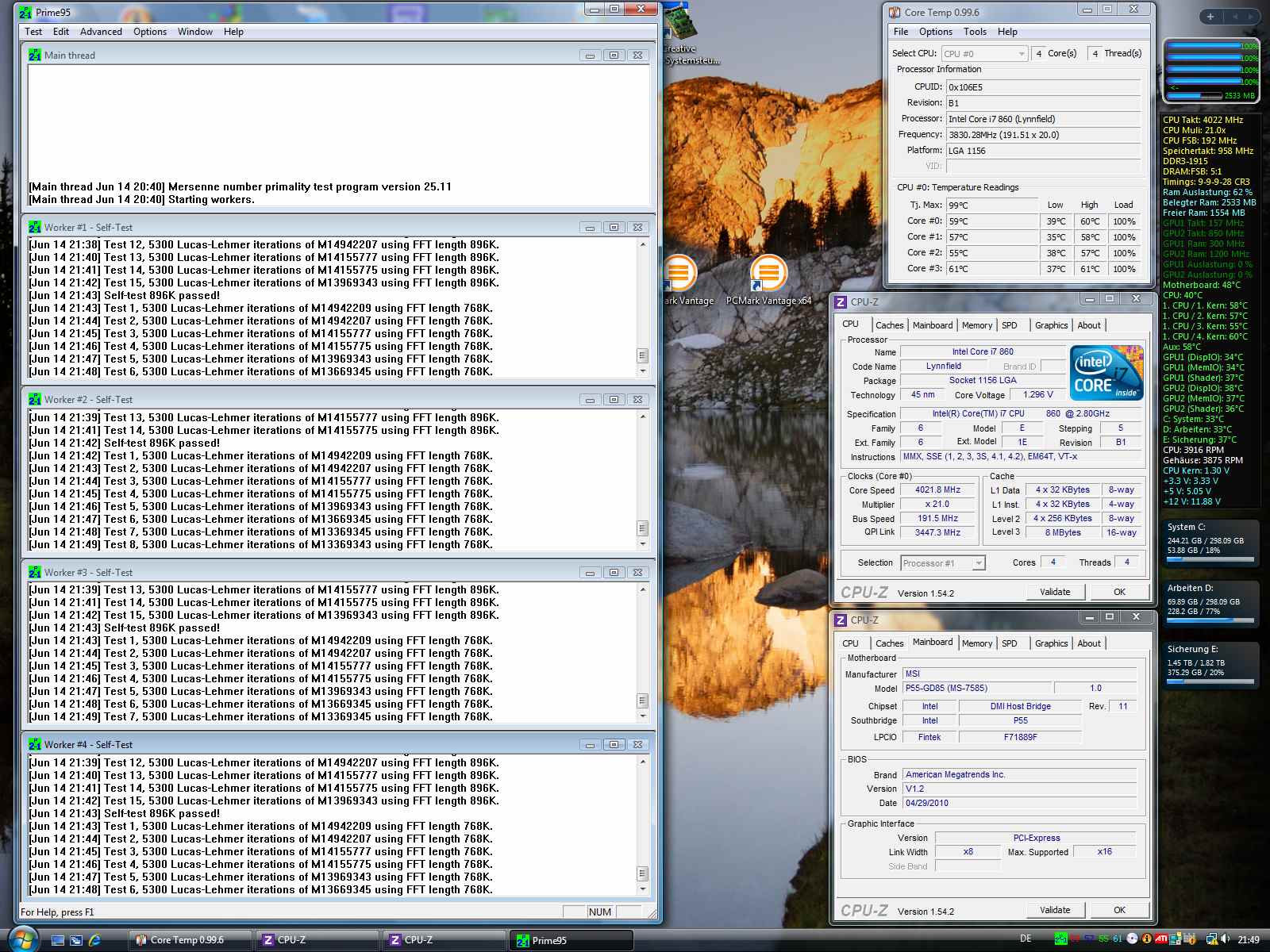Select the PCMark Vantage x64 desktop shortcut
Image resolution: width=1270 pixels, height=952 pixels.
click(x=768, y=280)
